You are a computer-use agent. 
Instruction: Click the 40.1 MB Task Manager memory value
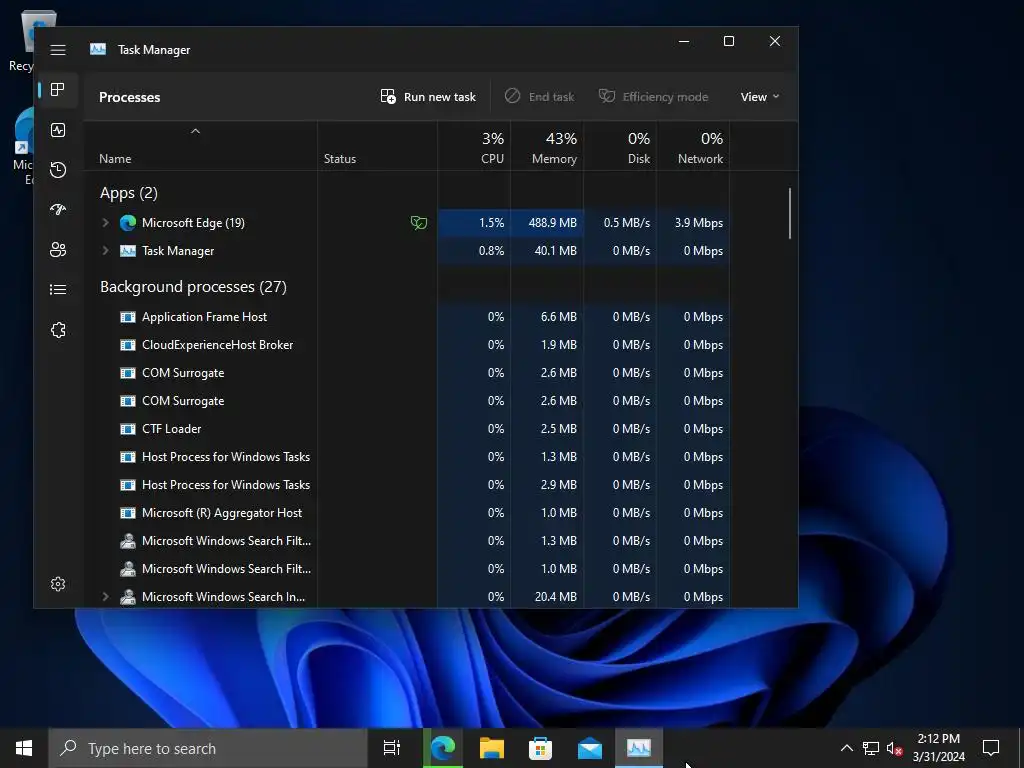556,251
